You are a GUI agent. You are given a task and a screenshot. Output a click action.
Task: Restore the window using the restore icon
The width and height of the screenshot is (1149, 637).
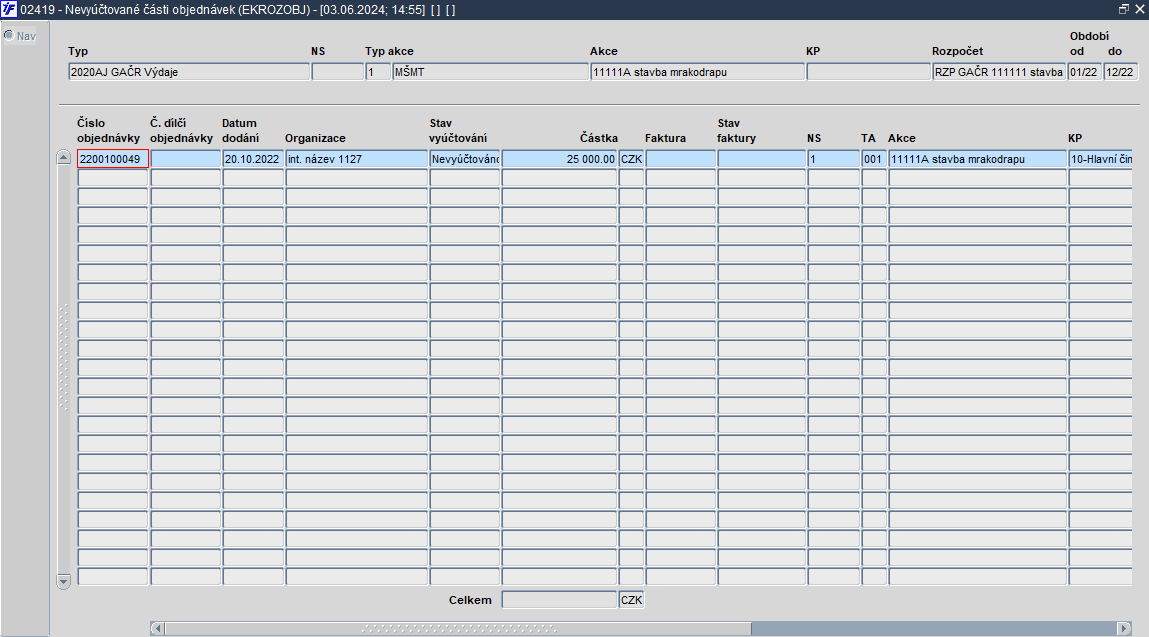[1123, 10]
